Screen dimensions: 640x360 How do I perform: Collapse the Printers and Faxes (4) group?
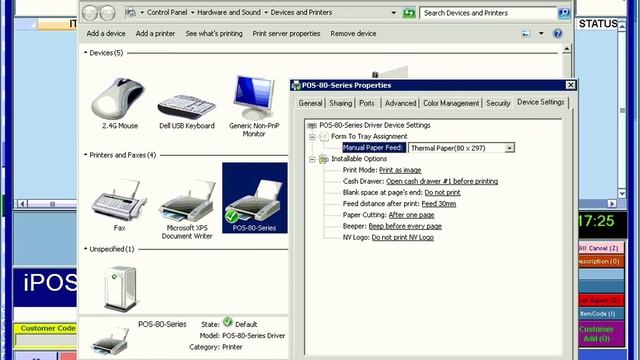tap(85, 155)
